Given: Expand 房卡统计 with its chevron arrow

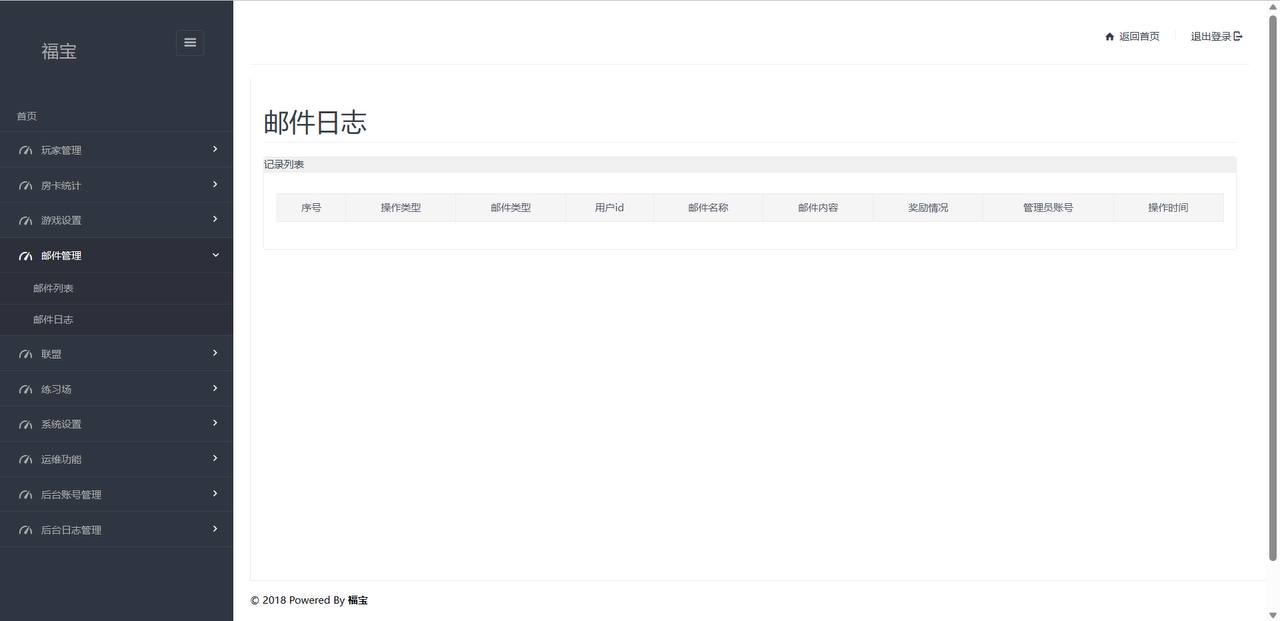Looking at the screenshot, I should 215,184.
